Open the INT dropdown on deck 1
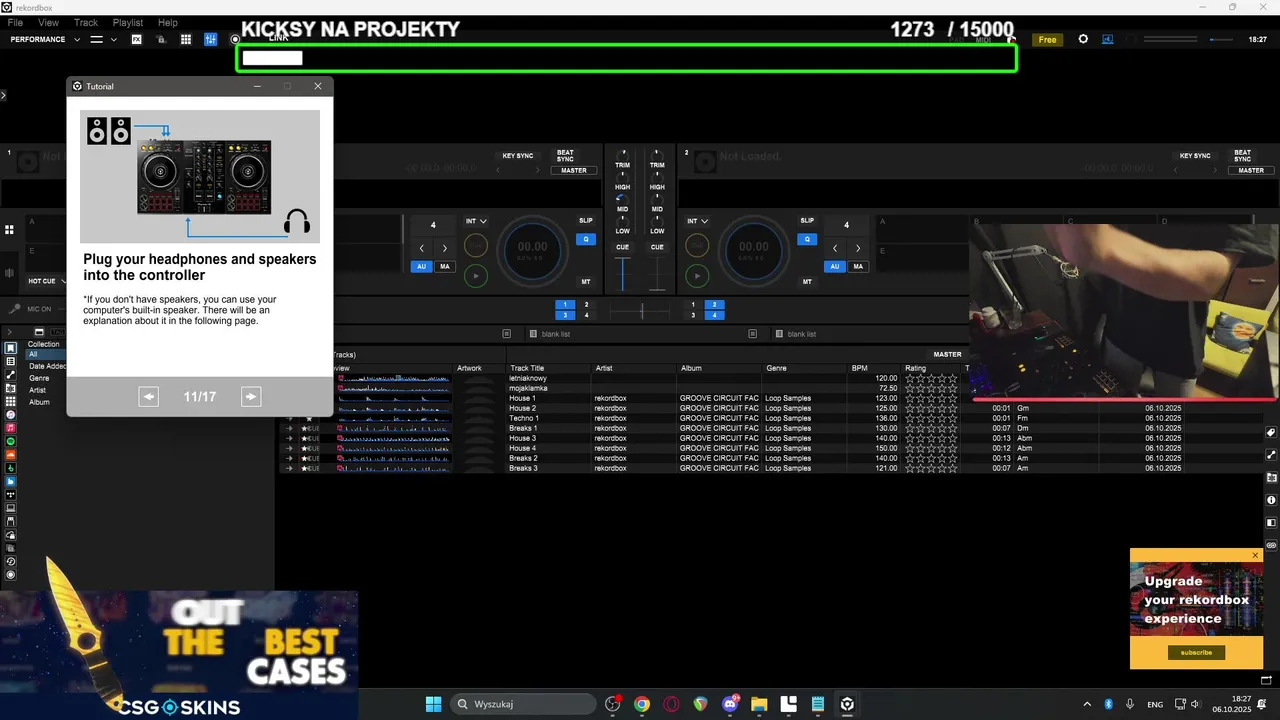Image resolution: width=1280 pixels, height=720 pixels. click(x=477, y=221)
